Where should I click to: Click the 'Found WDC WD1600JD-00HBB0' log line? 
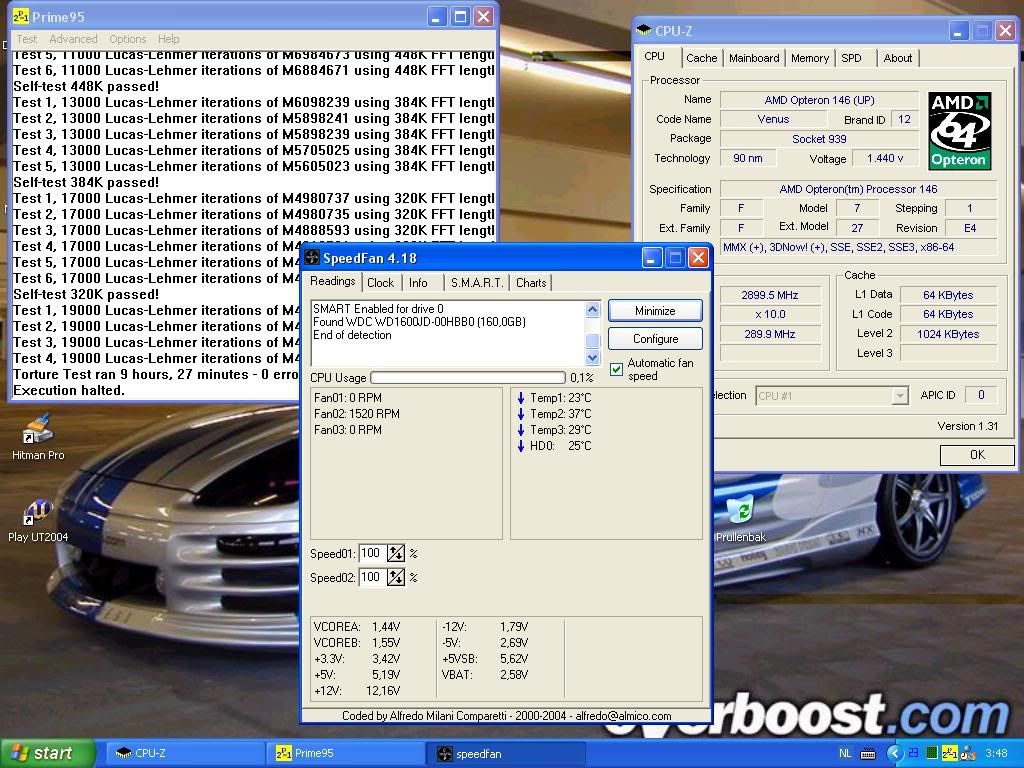(x=419, y=322)
